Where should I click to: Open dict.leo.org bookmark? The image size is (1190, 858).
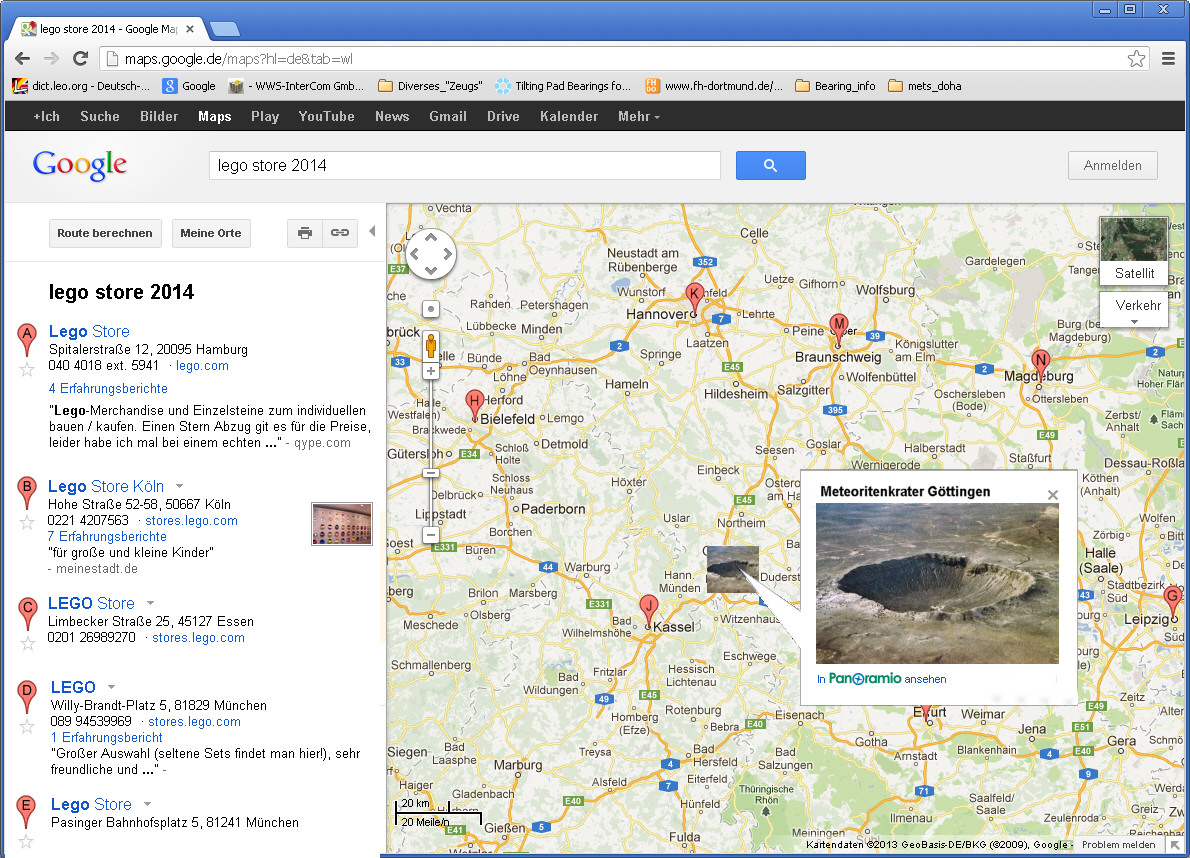point(81,86)
